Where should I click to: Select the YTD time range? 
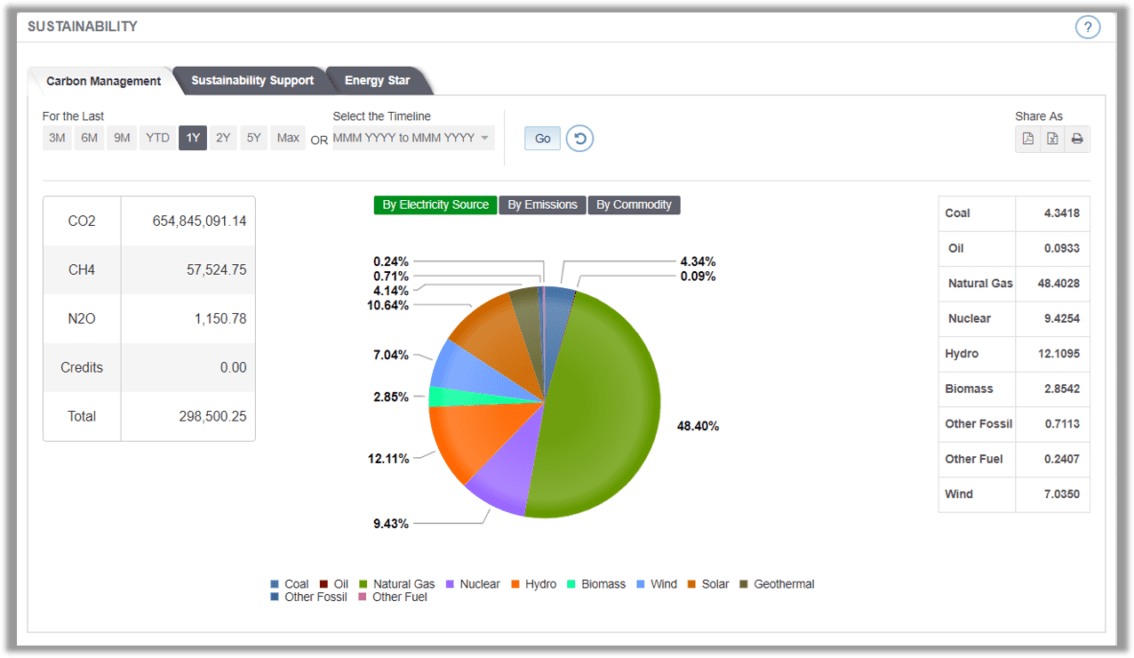coord(157,138)
